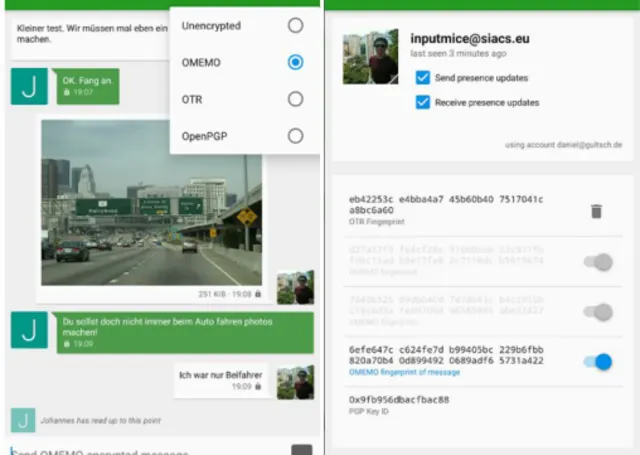Image resolution: width=640 pixels, height=455 pixels.
Task: Select the Unencrypted radio option
Action: [295, 25]
